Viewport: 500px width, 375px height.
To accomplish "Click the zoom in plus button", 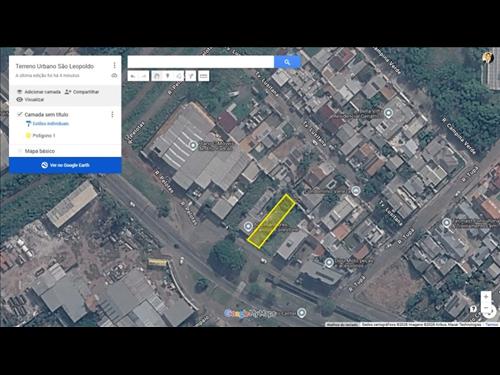I will click(x=486, y=296).
